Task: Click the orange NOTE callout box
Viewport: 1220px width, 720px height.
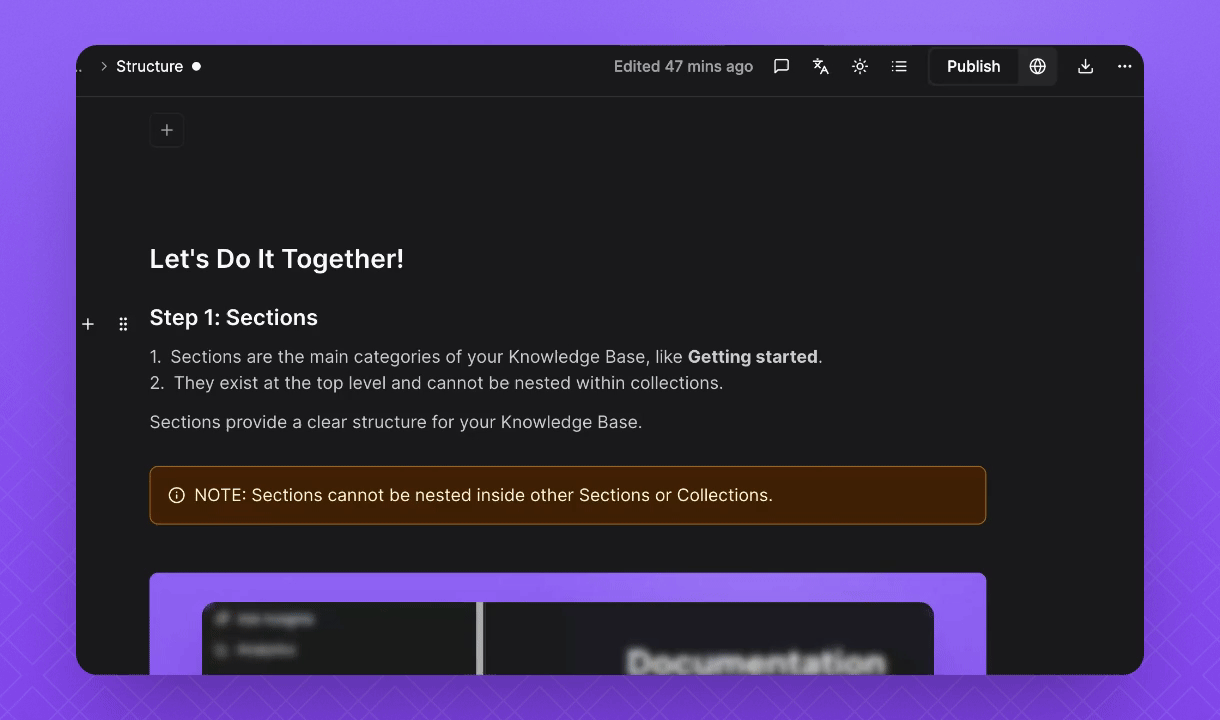Action: (x=568, y=495)
